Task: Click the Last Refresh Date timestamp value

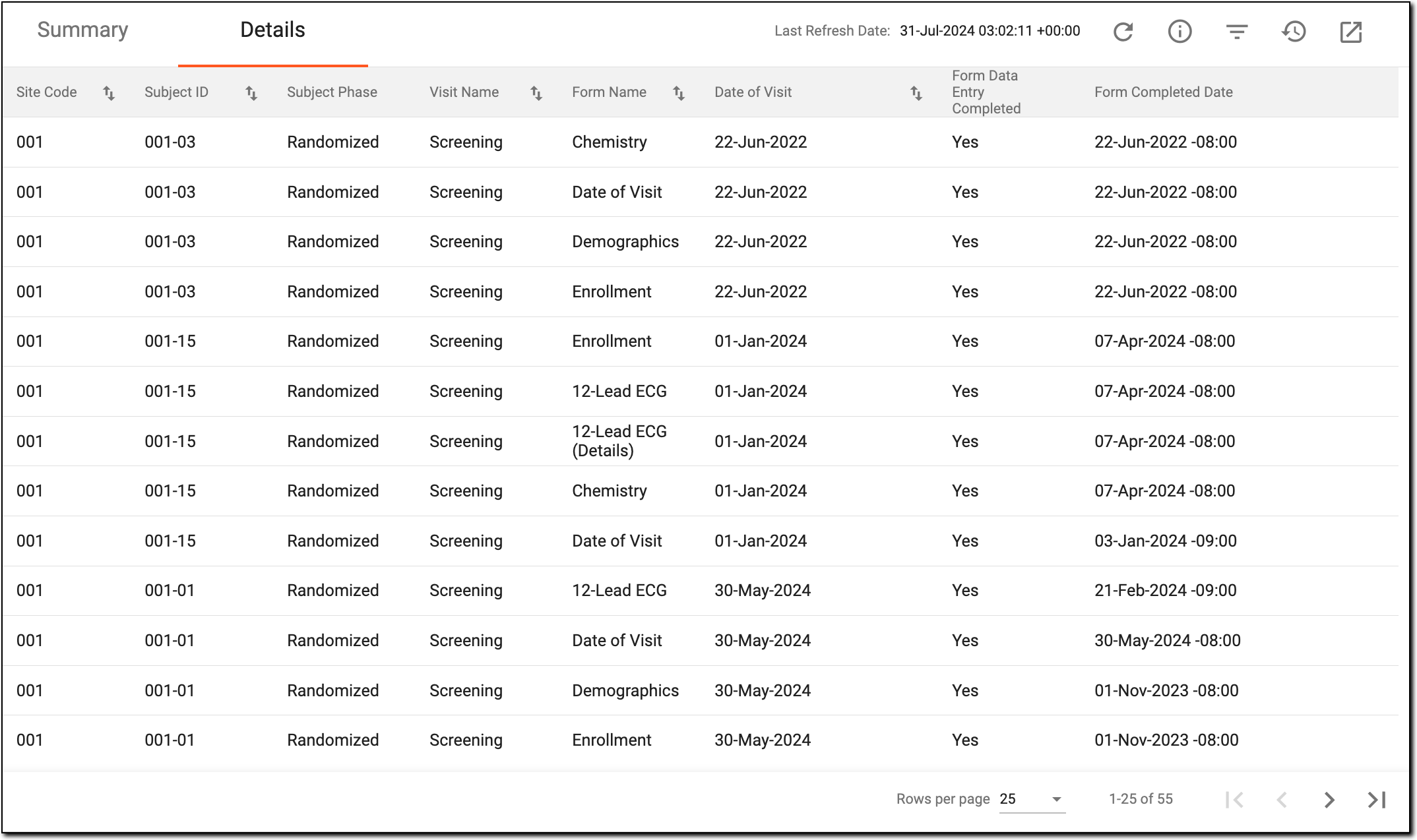Action: [x=990, y=31]
